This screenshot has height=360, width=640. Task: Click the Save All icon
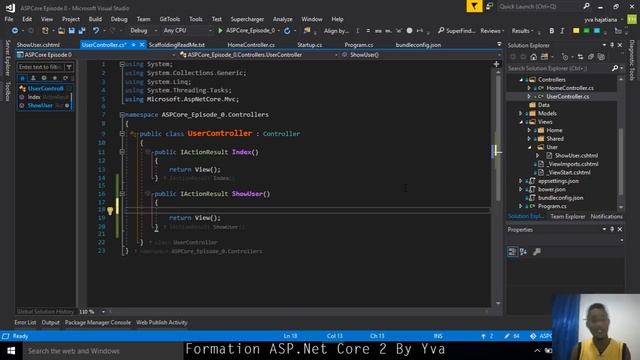(82, 31)
